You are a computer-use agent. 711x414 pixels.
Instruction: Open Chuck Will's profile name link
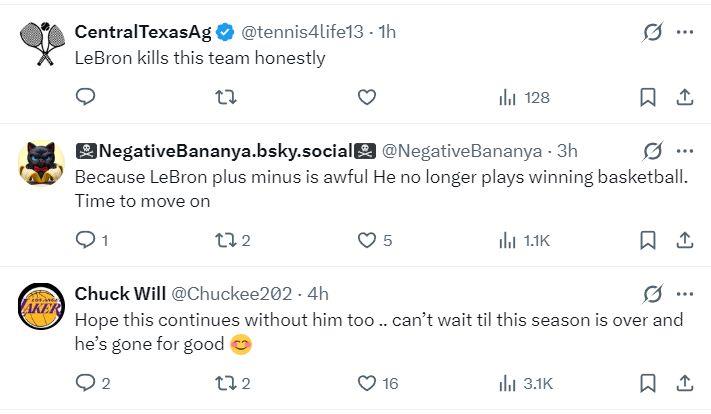[116, 293]
